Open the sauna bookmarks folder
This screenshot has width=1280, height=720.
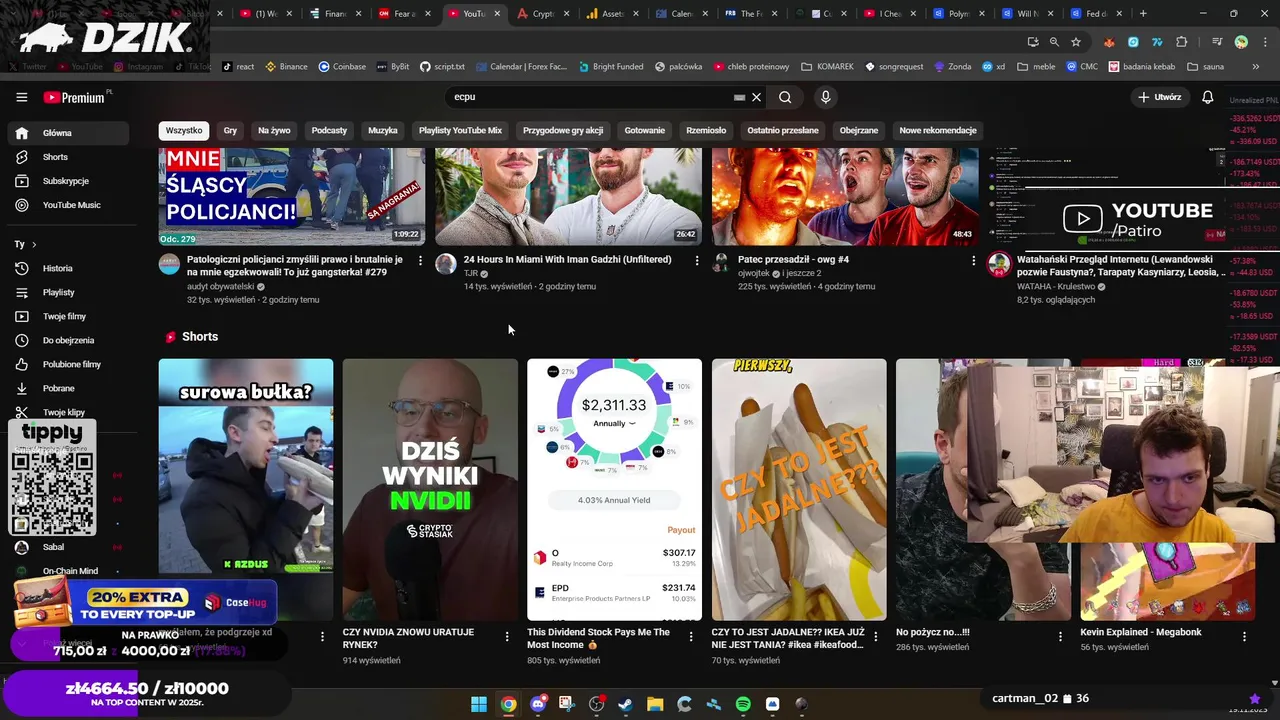click(x=1204, y=67)
